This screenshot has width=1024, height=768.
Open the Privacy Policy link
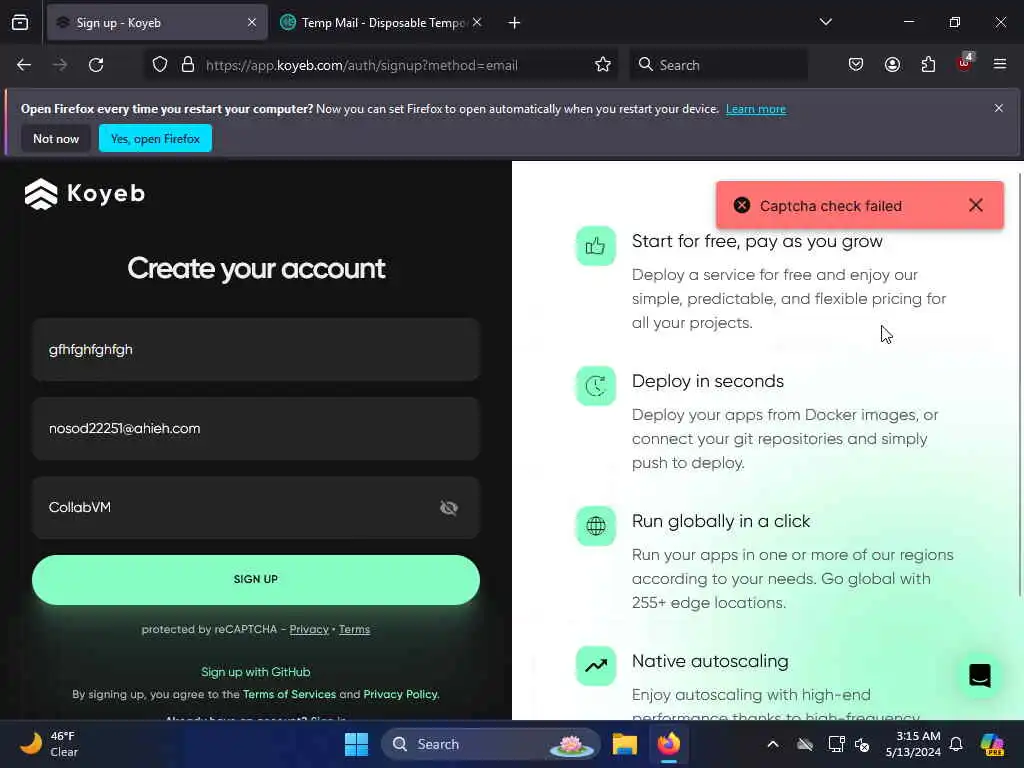(400, 694)
